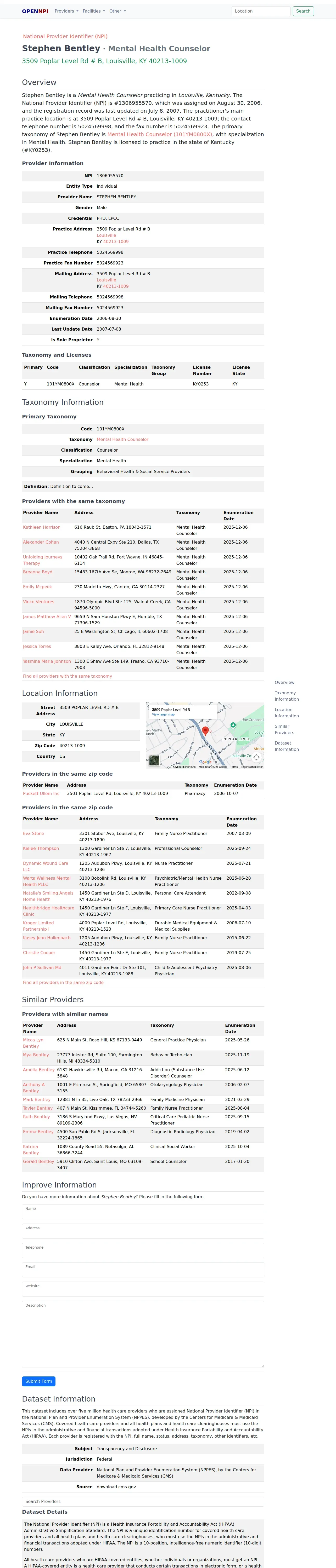This screenshot has width=336, height=1568.
Task: Open provider Mya Bentley
Action: (36, 1055)
